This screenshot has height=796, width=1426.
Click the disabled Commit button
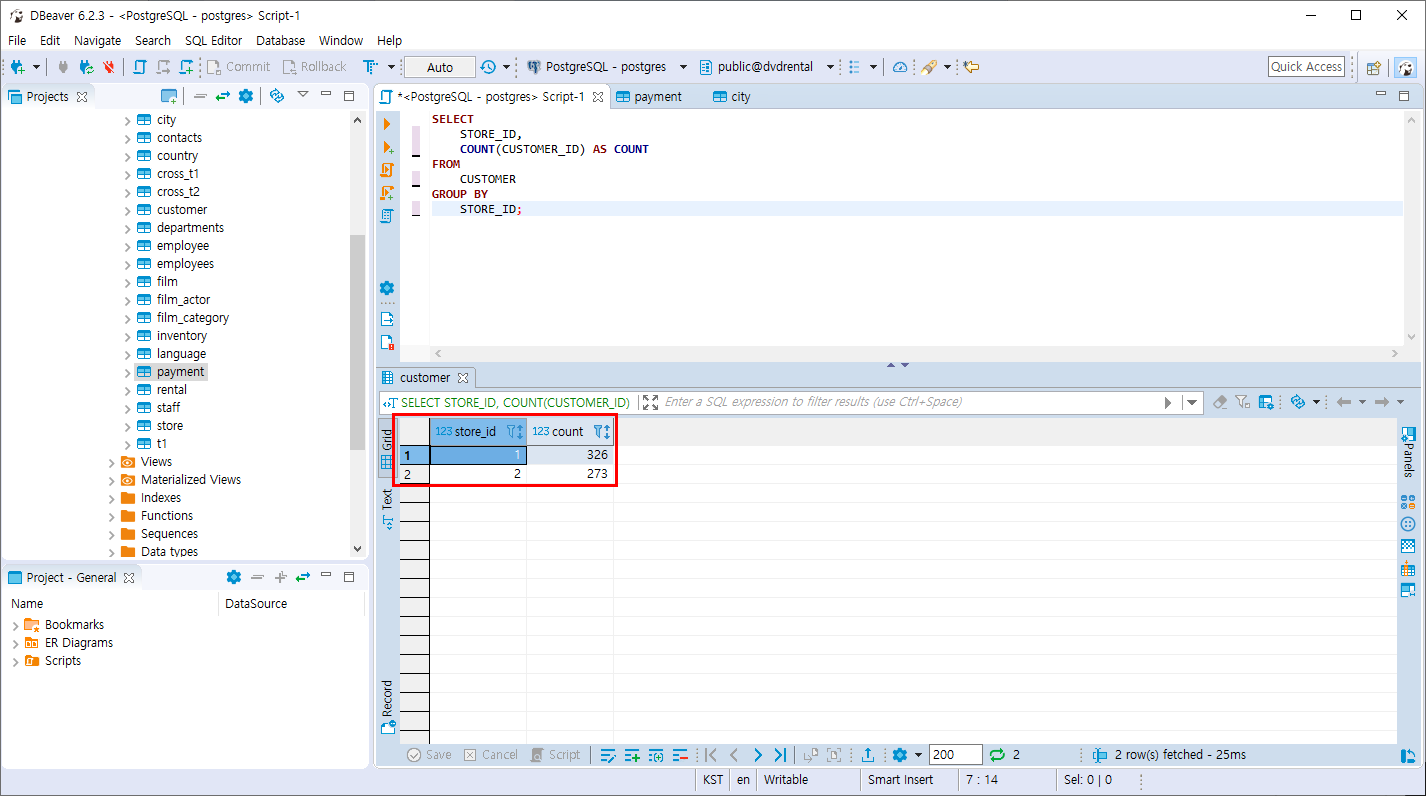tap(238, 67)
